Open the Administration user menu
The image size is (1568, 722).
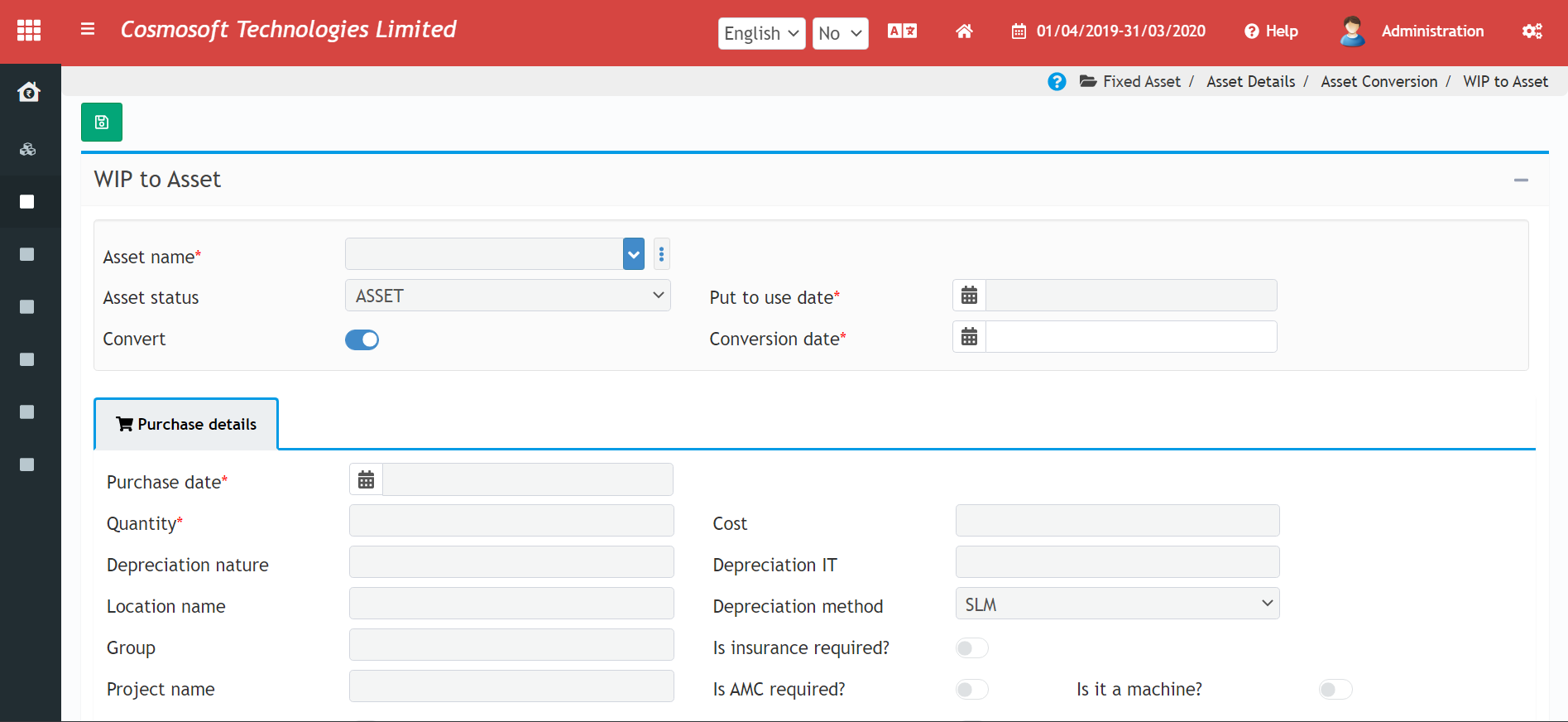pos(1413,31)
